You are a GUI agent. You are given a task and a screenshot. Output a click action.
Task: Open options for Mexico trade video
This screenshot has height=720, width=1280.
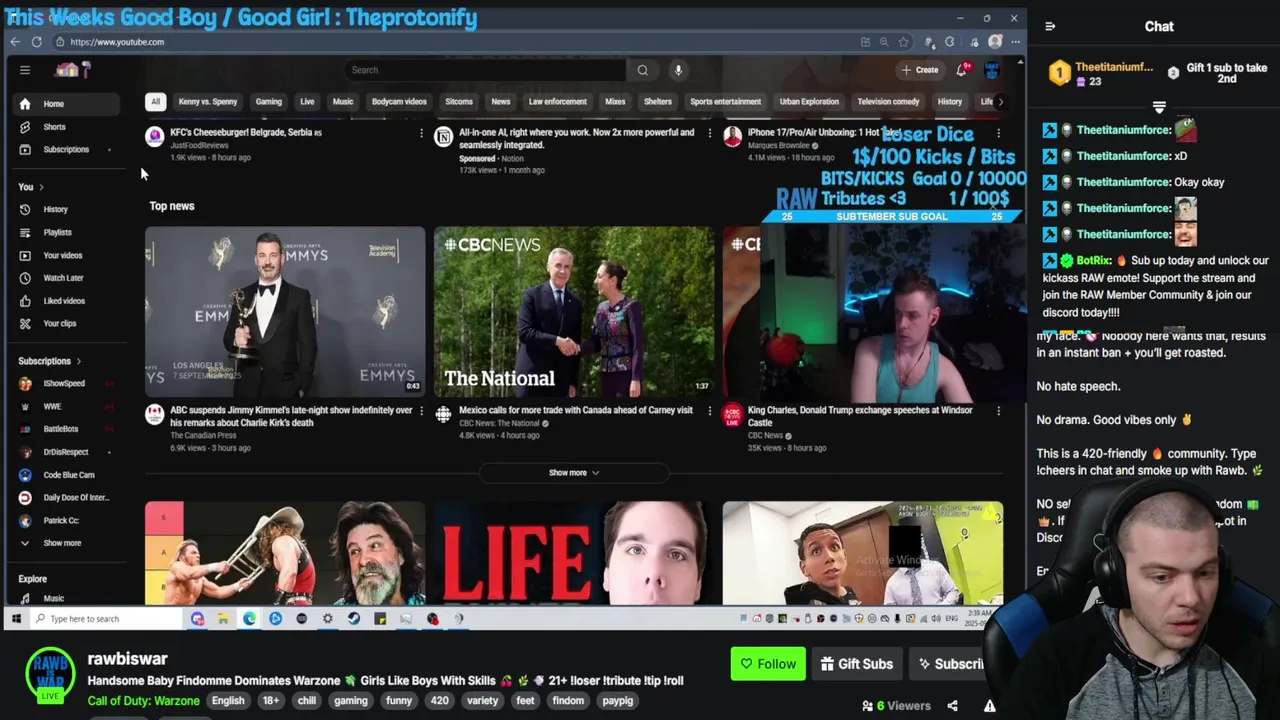[710, 410]
